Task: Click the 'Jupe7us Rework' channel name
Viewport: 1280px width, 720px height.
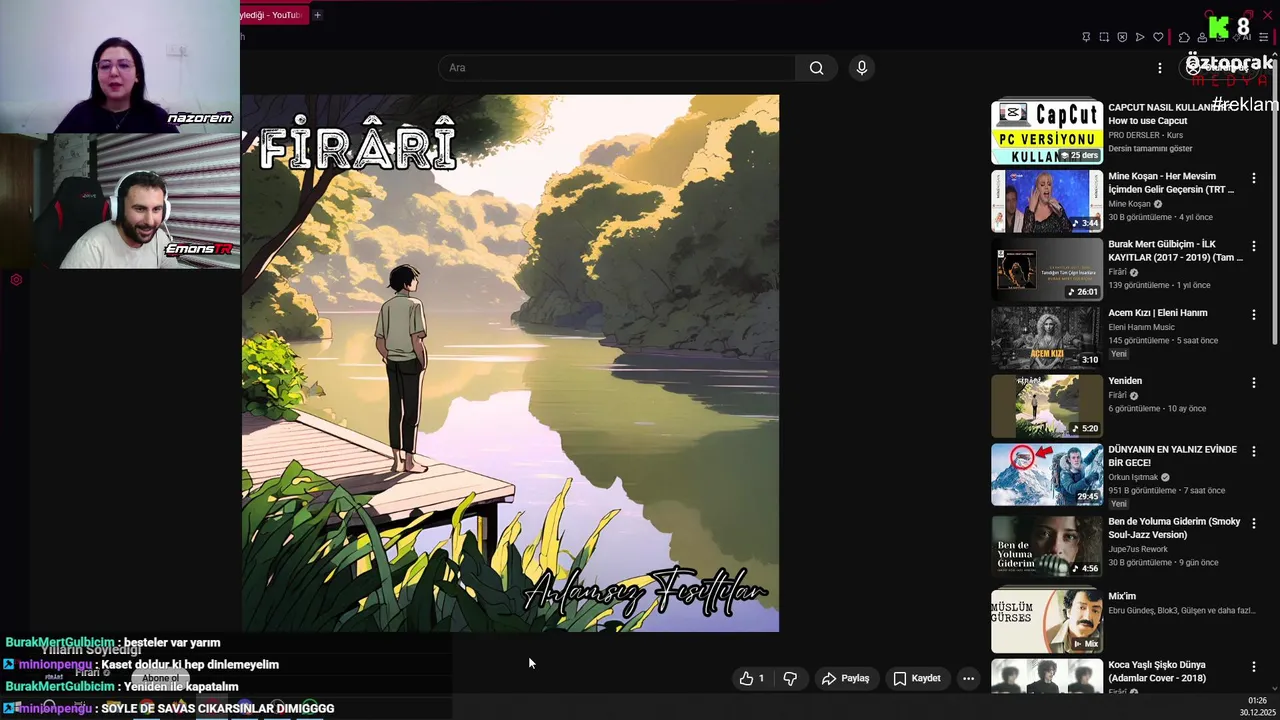Action: coord(1138,549)
